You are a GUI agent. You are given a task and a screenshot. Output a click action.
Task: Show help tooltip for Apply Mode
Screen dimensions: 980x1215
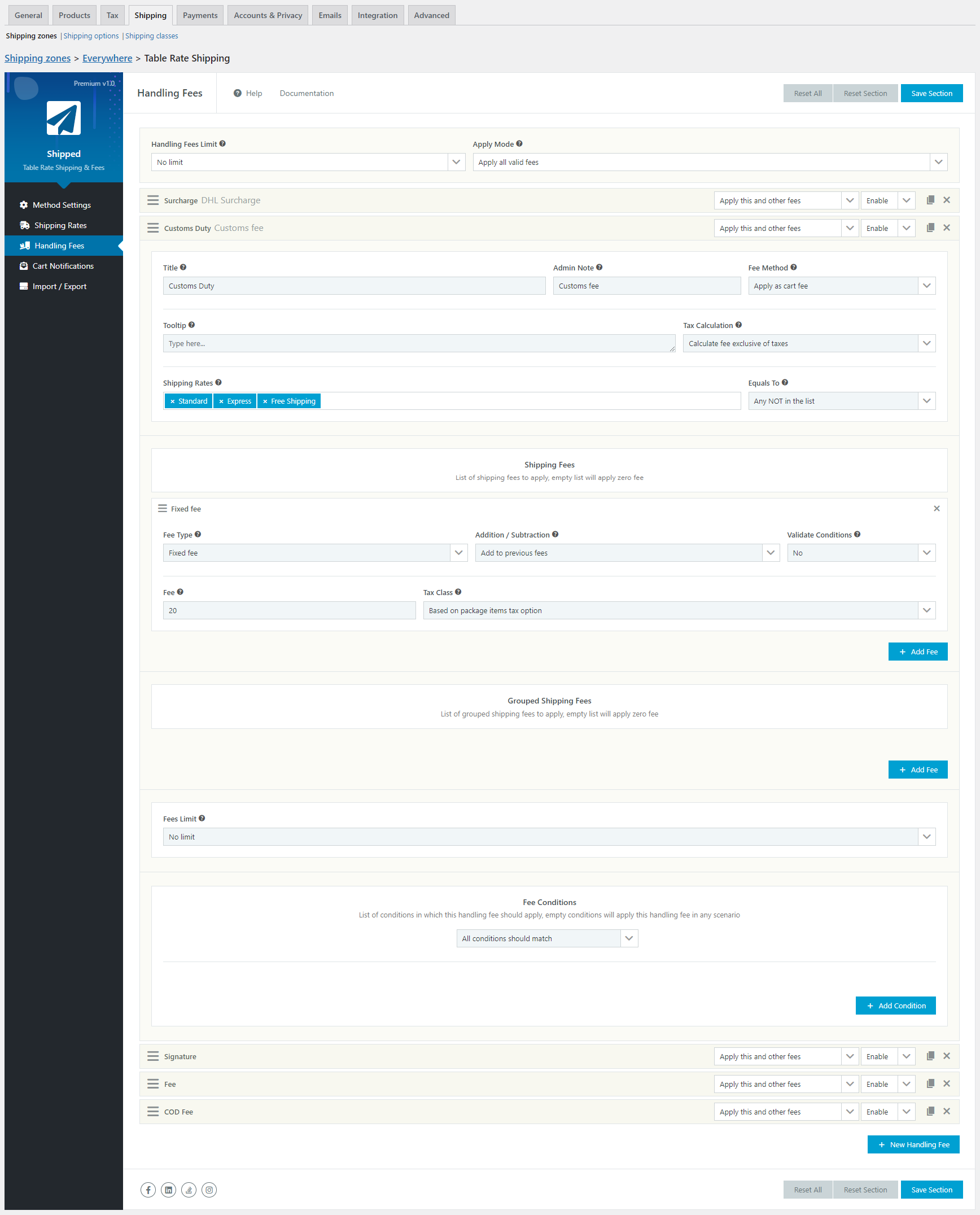(x=519, y=143)
